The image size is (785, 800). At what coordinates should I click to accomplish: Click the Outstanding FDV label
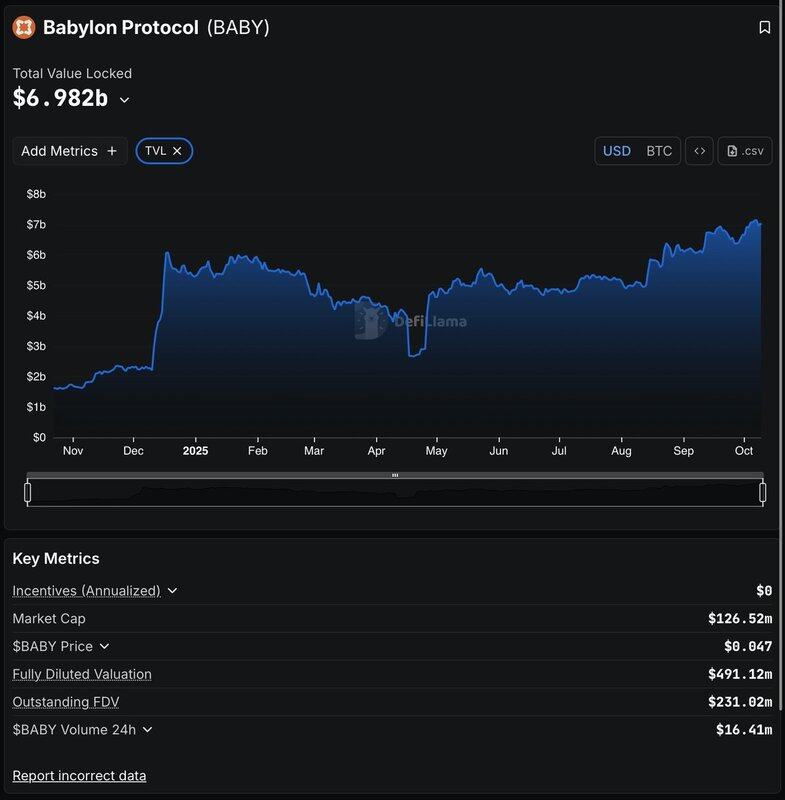point(66,702)
